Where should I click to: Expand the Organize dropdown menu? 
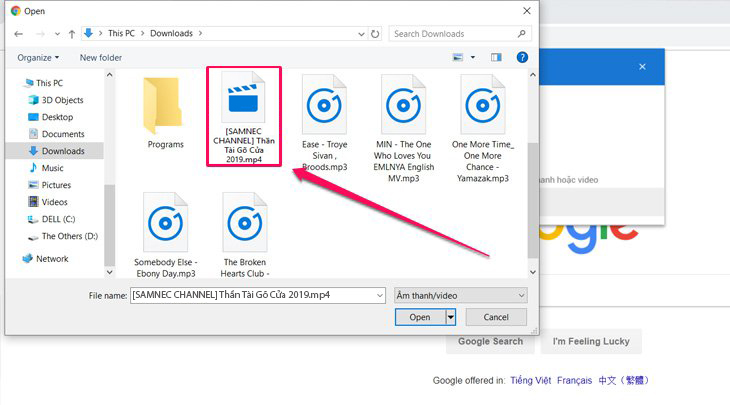pos(38,57)
